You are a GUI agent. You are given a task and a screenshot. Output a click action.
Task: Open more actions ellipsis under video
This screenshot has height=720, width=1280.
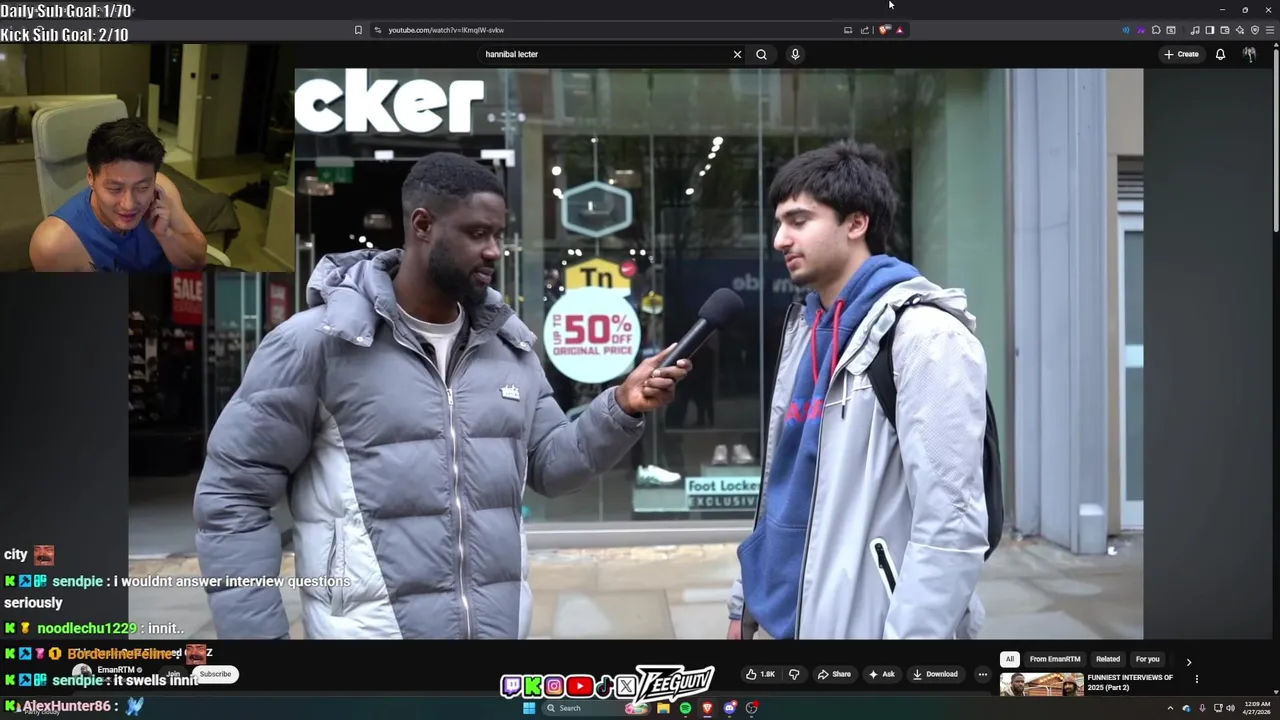tap(982, 674)
